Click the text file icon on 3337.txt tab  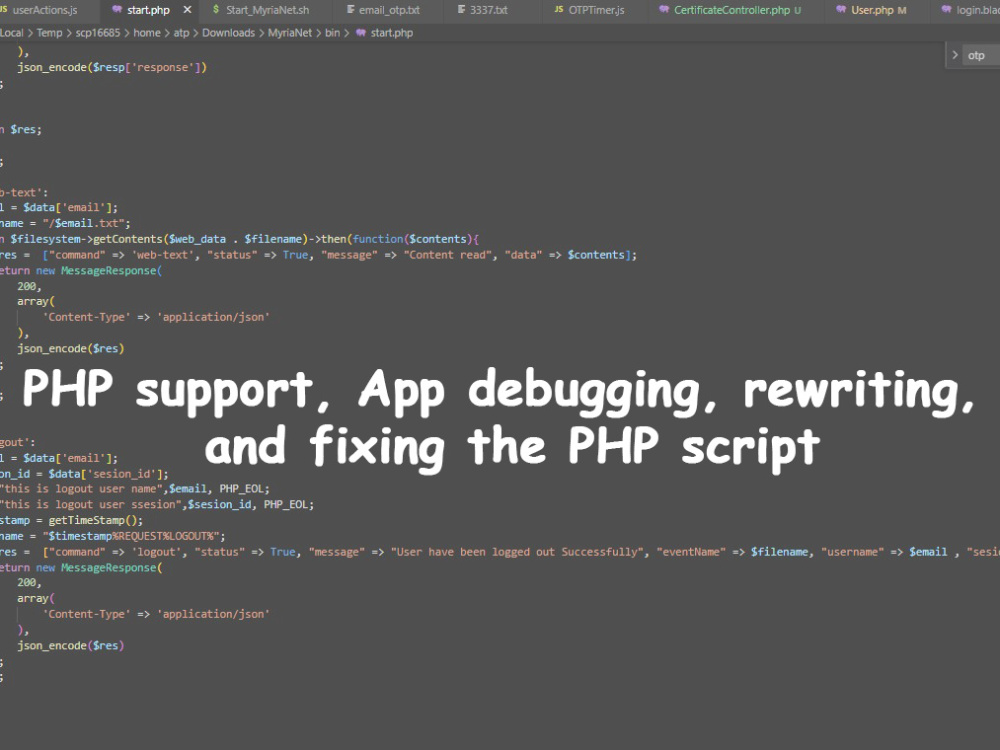point(461,10)
